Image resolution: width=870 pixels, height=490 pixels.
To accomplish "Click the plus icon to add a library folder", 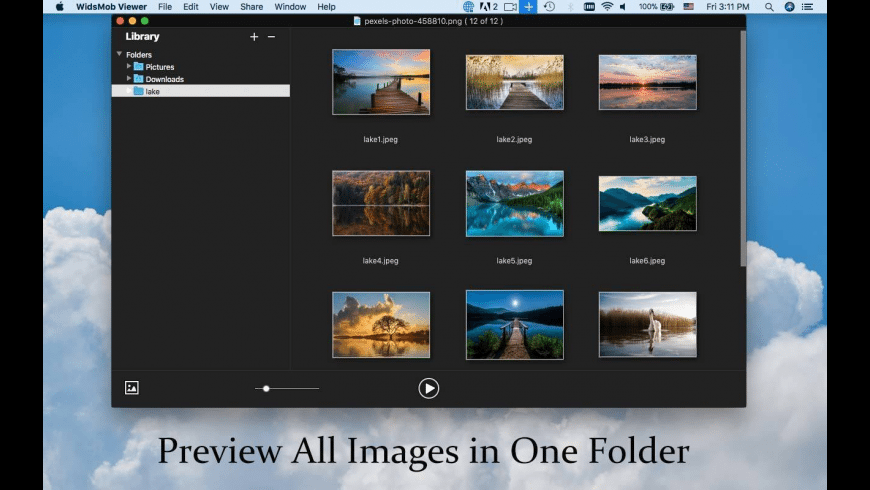I will click(254, 37).
